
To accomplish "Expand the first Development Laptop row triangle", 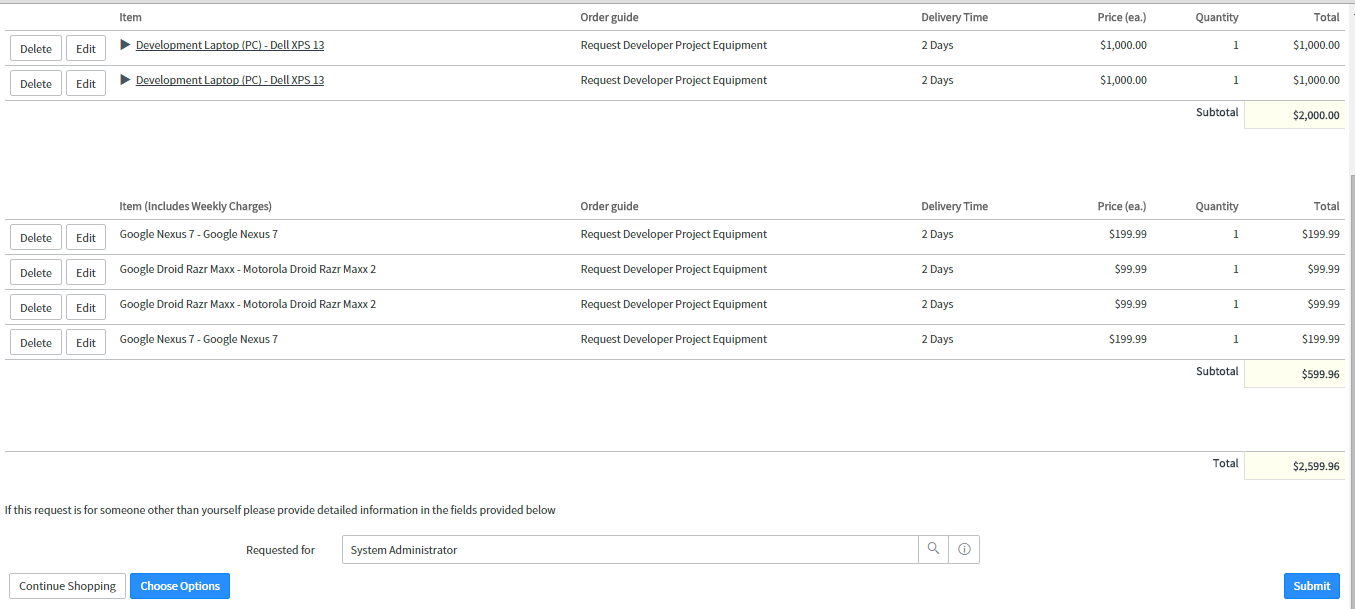I will coord(125,45).
